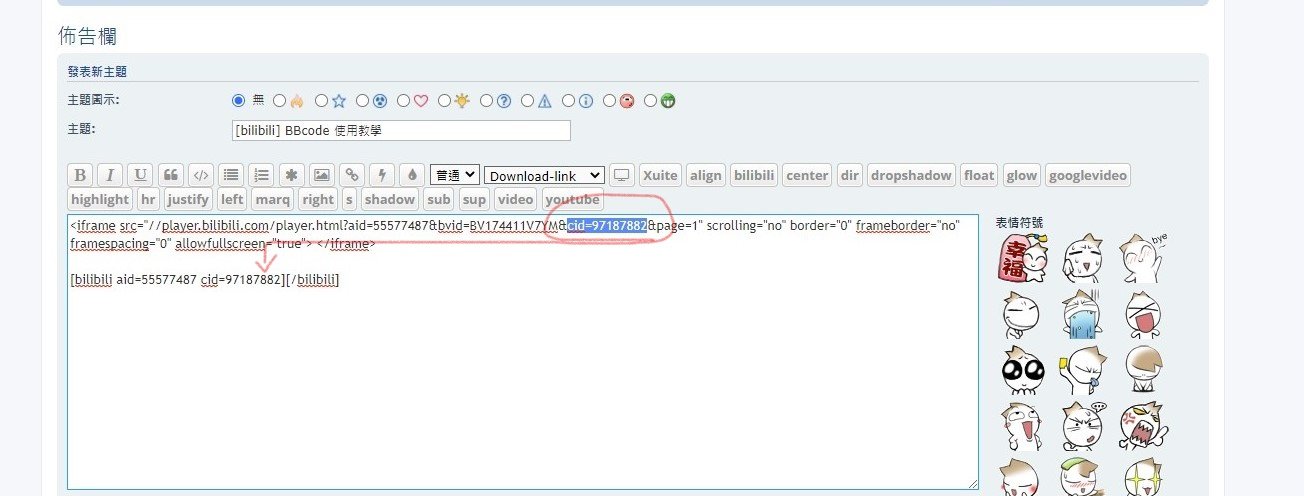Insert code tag using the </> icon
The width and height of the screenshot is (1304, 496).
coord(200,175)
